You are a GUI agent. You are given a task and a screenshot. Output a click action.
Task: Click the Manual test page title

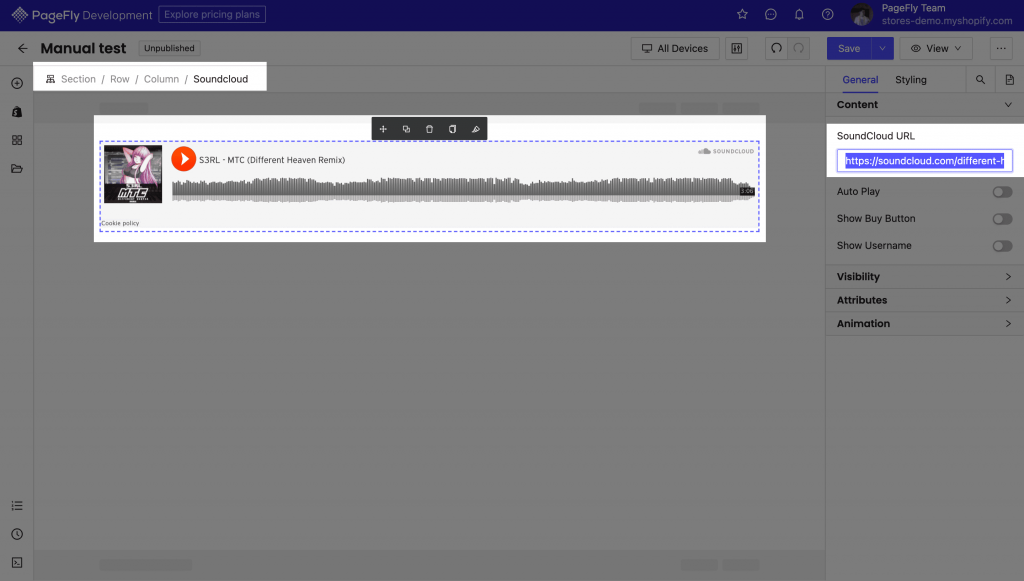83,48
